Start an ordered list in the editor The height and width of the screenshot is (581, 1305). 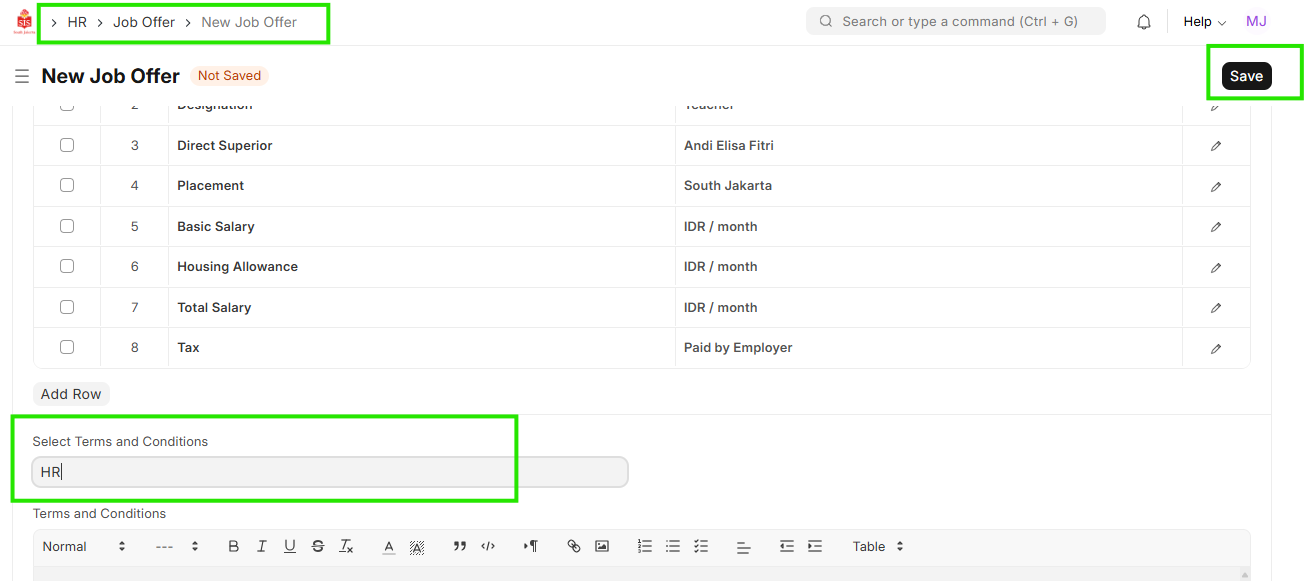point(645,546)
